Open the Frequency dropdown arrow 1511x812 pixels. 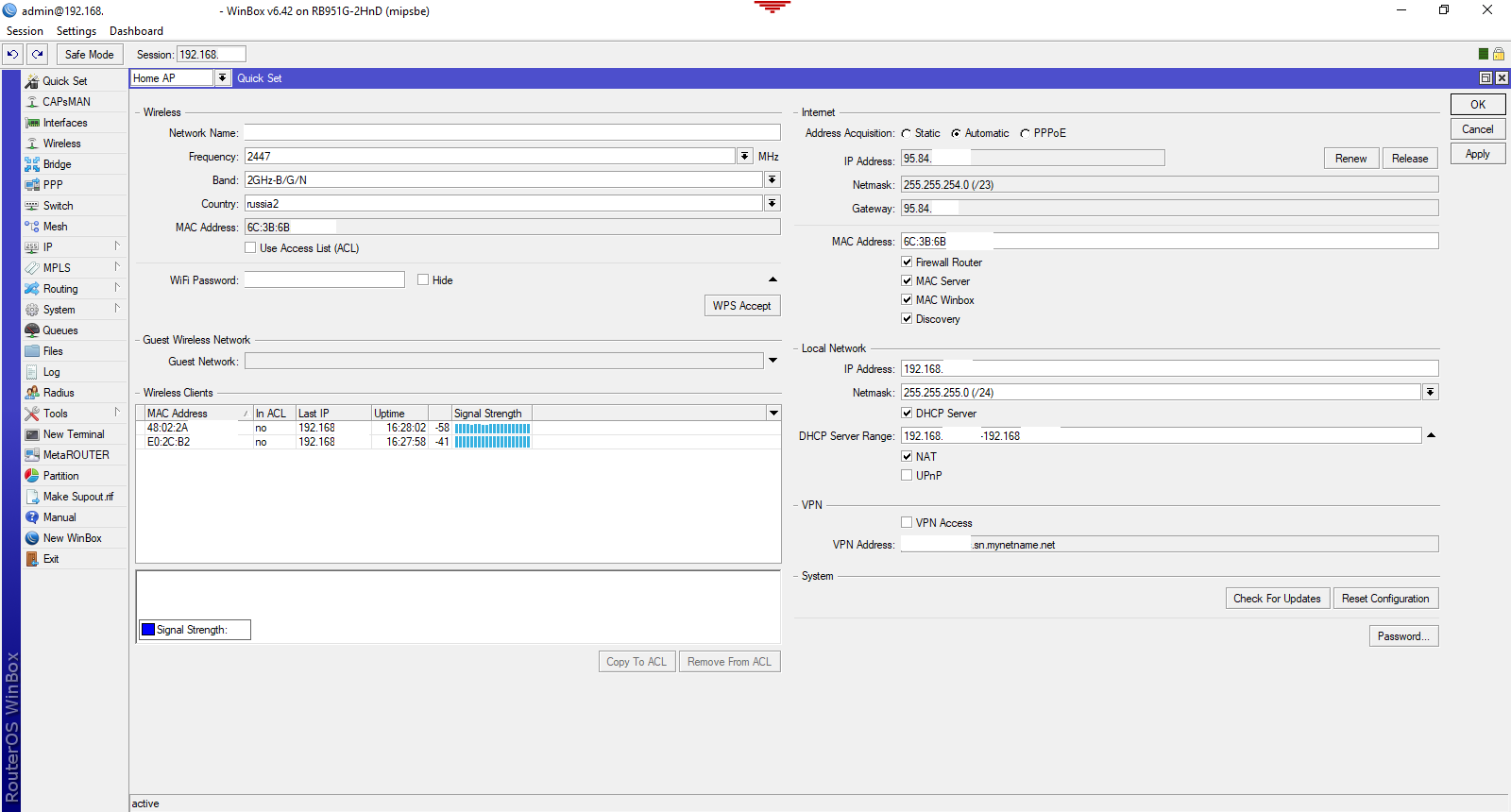[x=745, y=157]
